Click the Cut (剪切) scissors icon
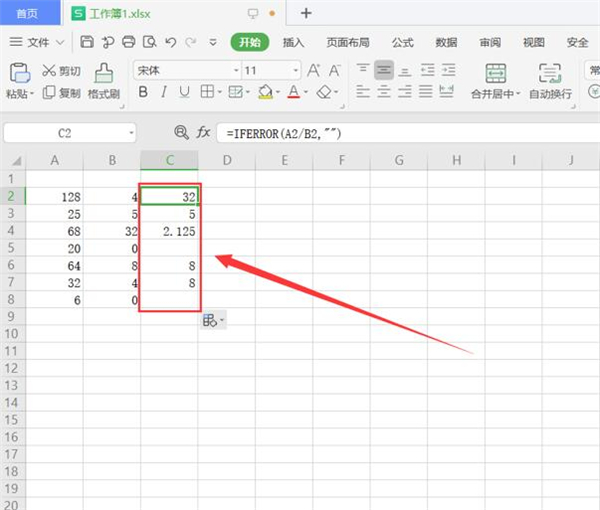This screenshot has width=600, height=510. [x=50, y=71]
